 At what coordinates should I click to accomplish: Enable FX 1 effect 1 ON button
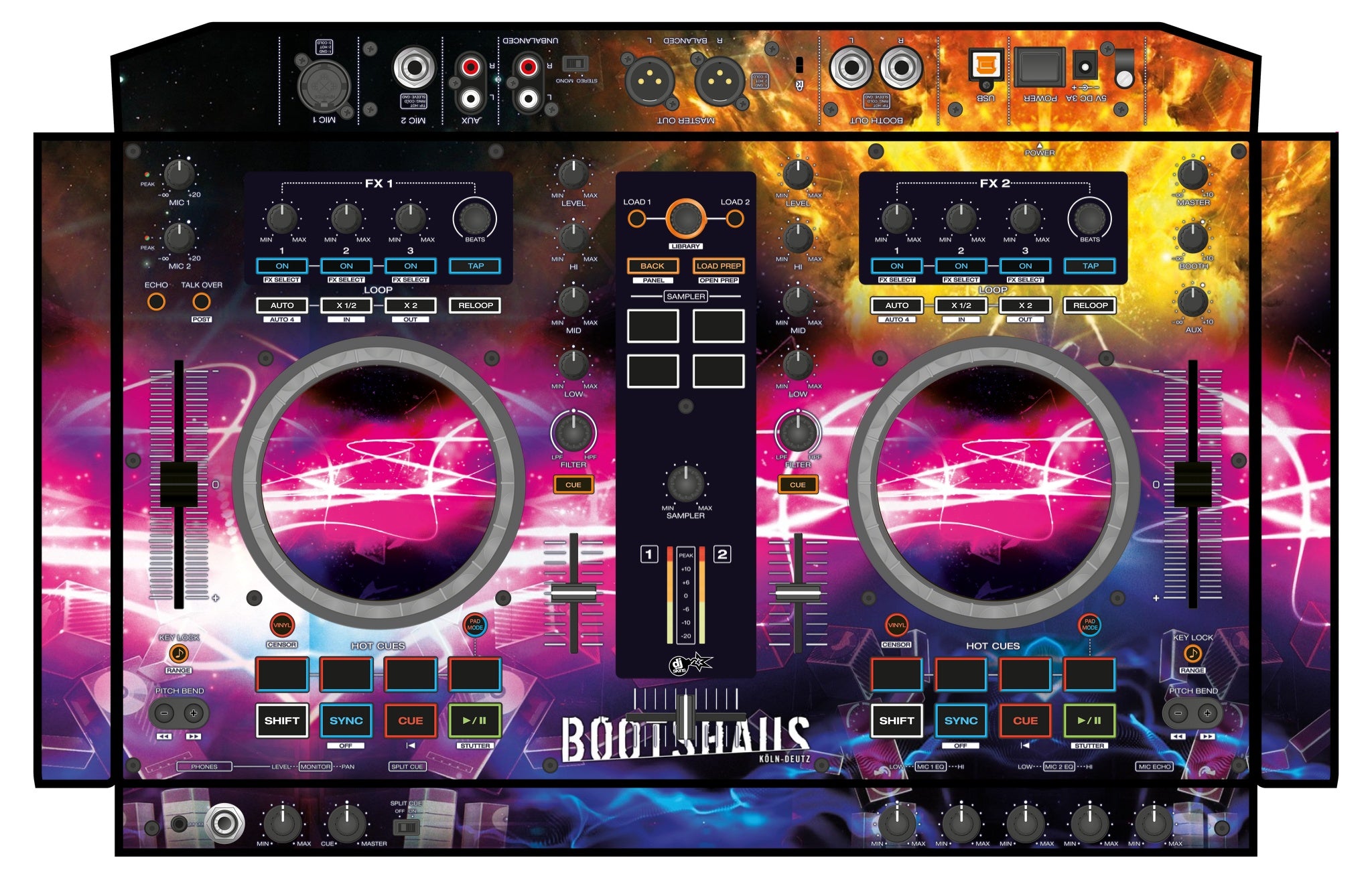(282, 266)
